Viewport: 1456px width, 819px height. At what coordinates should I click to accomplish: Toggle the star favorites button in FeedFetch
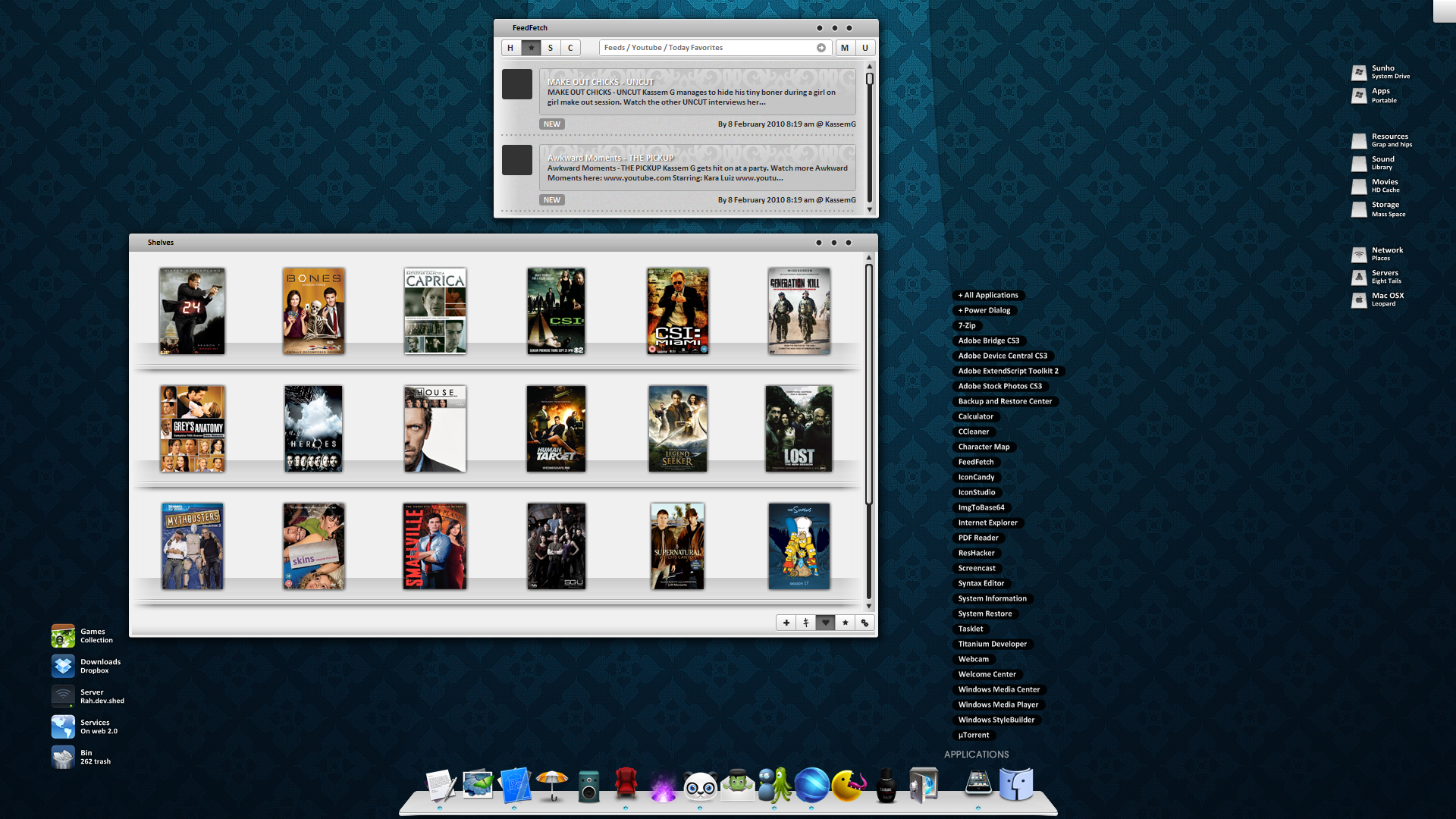coord(531,48)
